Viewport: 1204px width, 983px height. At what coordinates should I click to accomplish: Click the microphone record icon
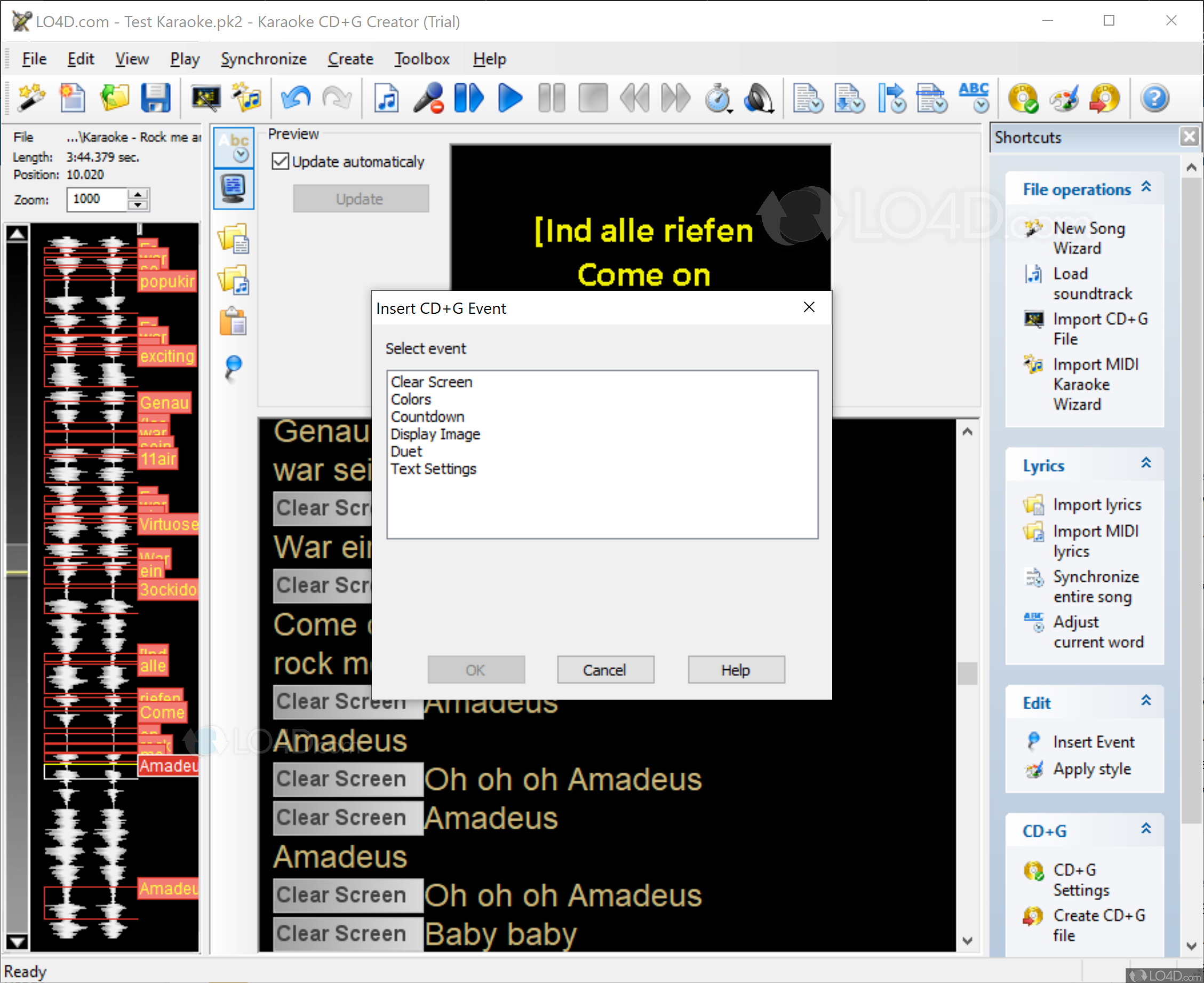[428, 98]
